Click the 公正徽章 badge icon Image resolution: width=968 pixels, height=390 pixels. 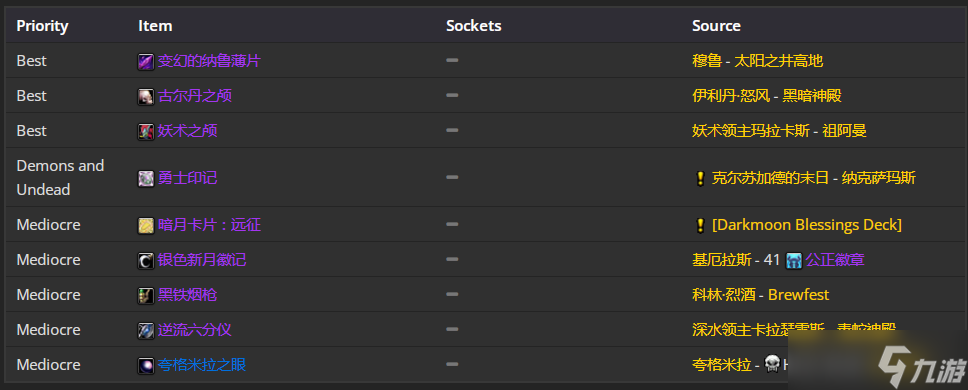[794, 260]
